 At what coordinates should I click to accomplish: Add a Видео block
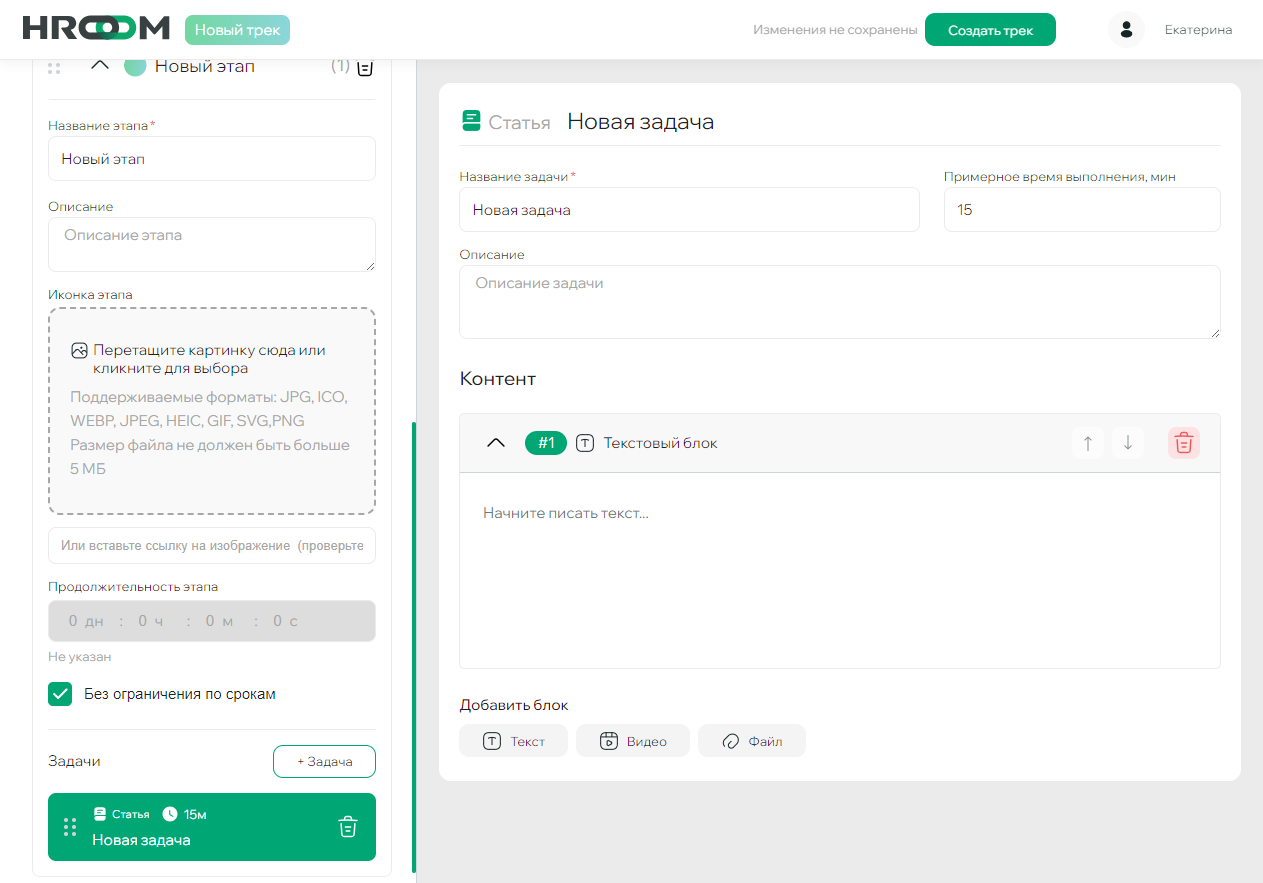632,741
